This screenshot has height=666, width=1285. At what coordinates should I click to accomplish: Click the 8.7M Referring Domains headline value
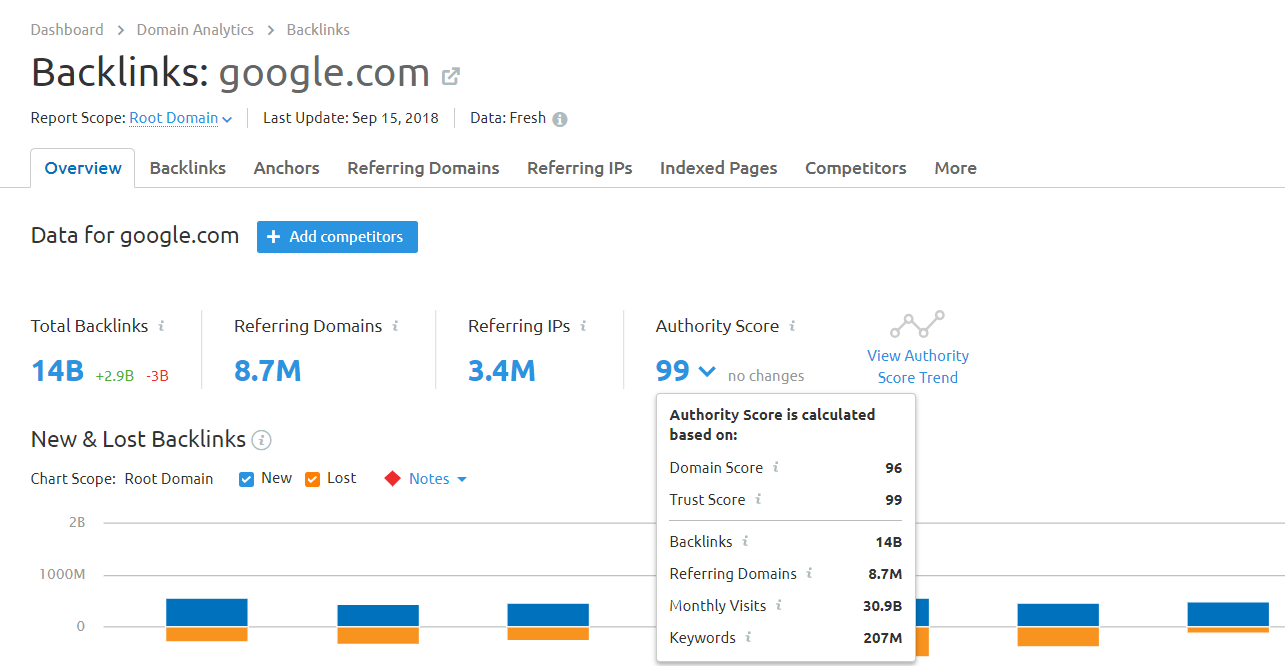click(268, 372)
